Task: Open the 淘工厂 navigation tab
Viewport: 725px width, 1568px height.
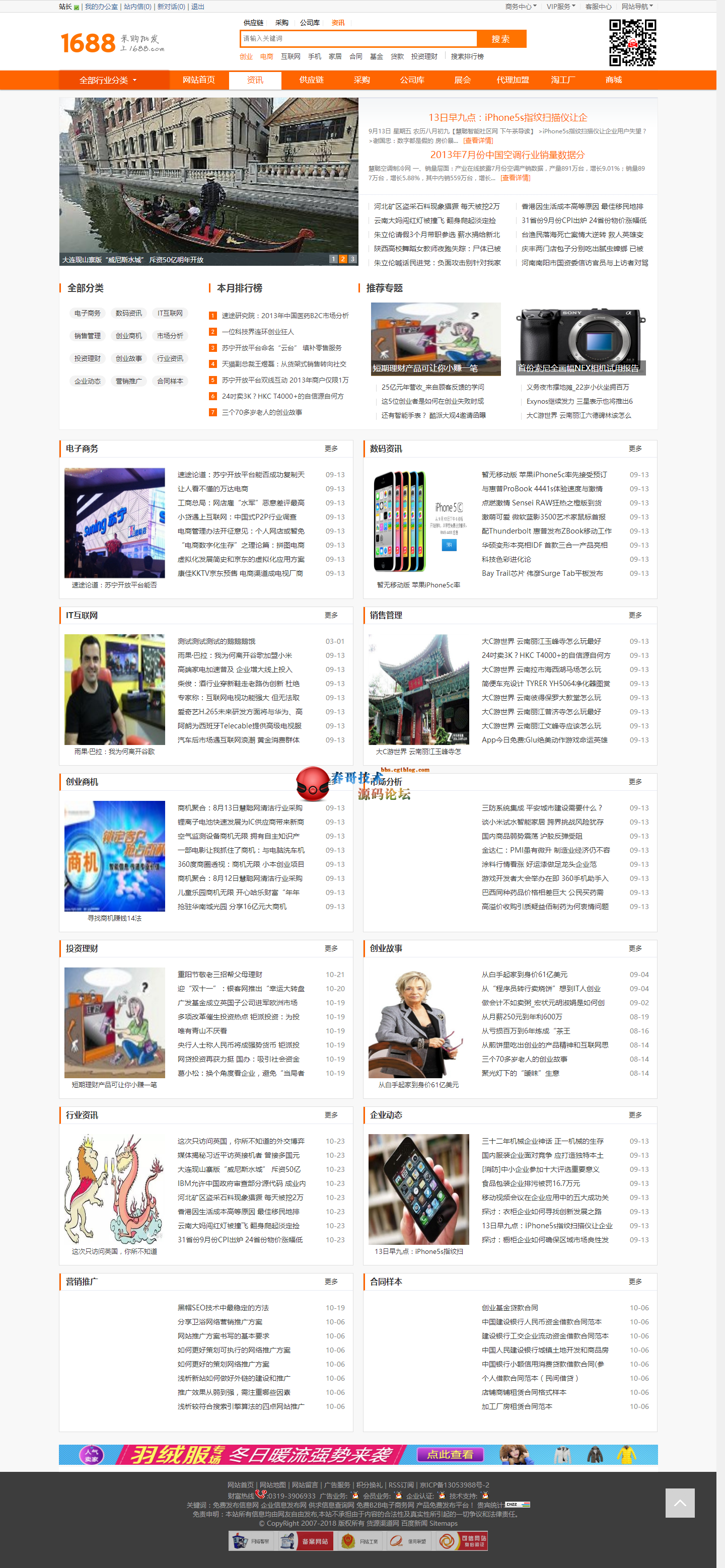Action: [562, 80]
